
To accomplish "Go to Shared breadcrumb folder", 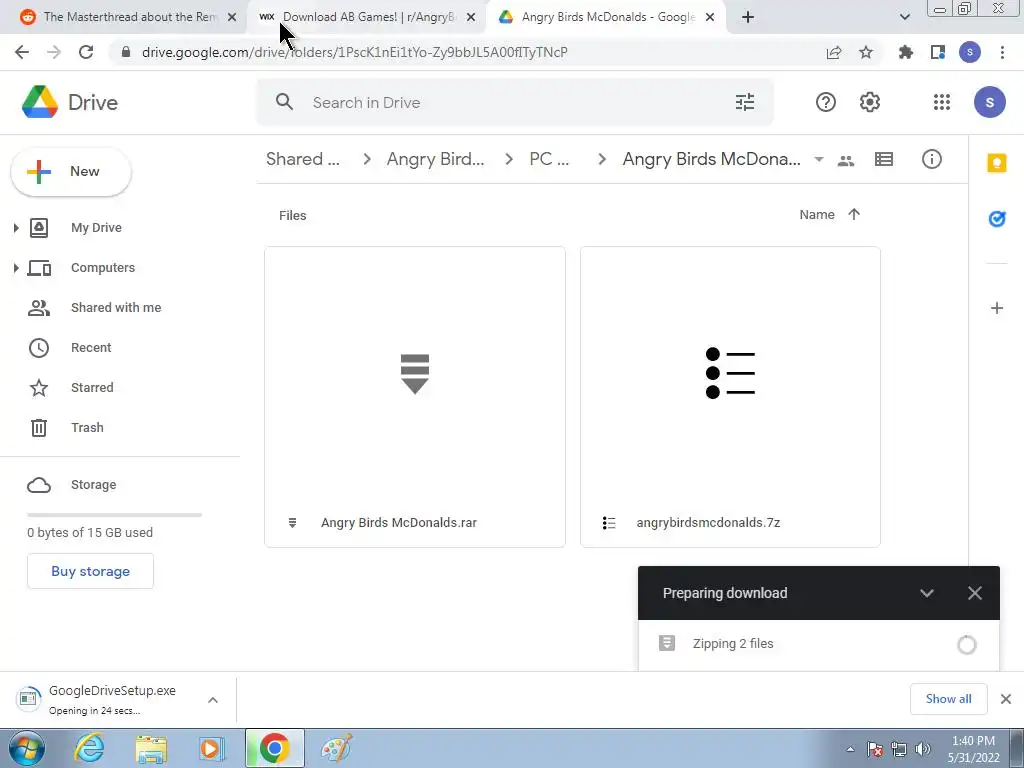I will pyautogui.click(x=303, y=159).
